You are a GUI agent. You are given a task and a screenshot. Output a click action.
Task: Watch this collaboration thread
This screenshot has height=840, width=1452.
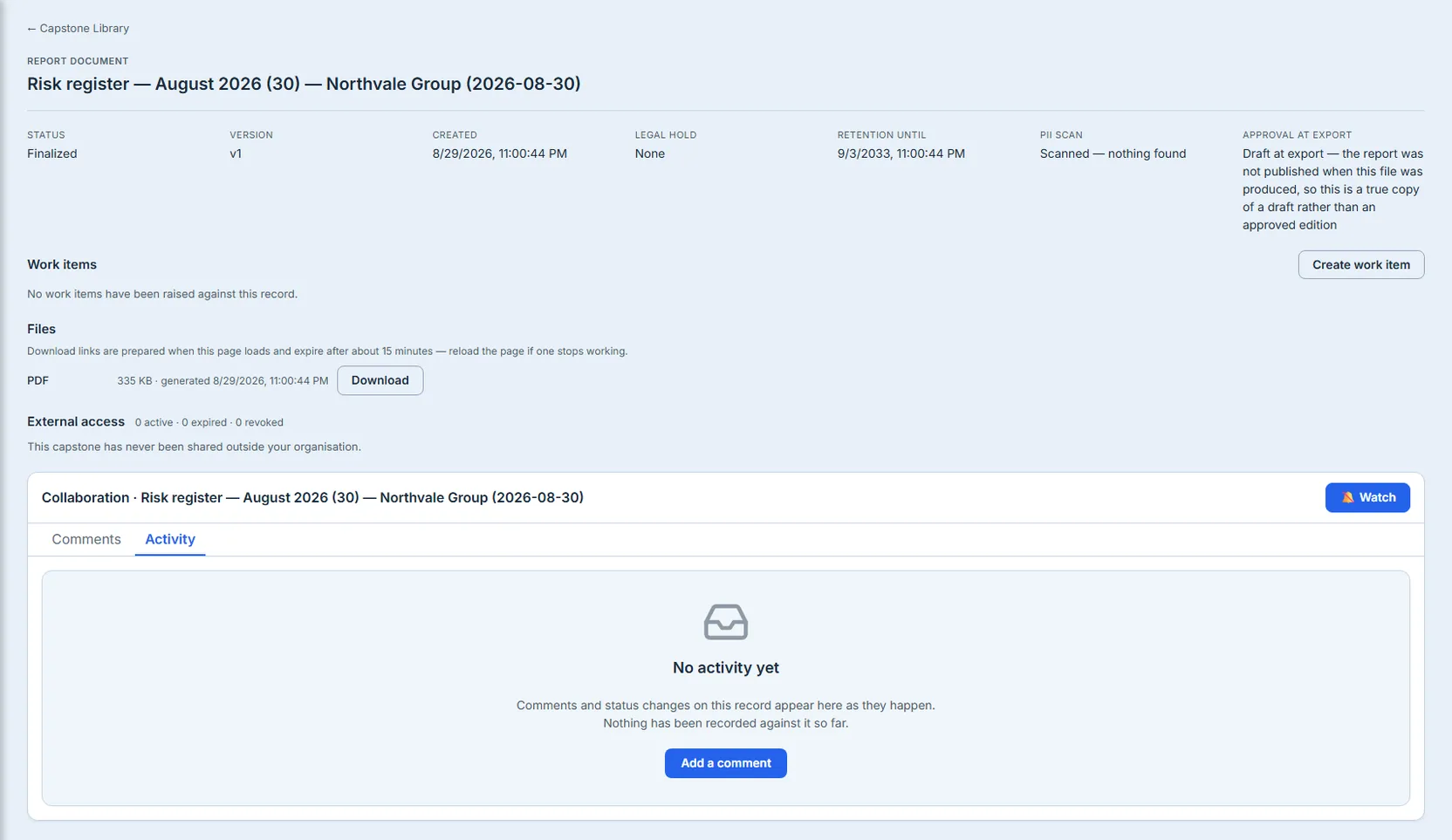click(1367, 497)
